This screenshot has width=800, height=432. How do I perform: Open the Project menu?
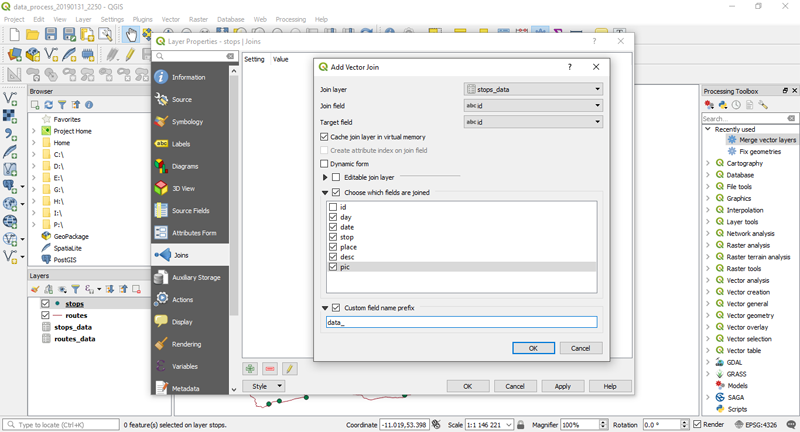point(14,19)
